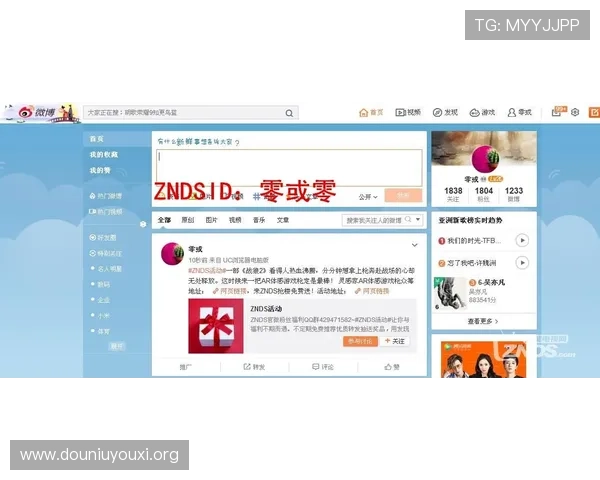Select the 音乐 feed tab
The image size is (600, 480).
click(259, 220)
